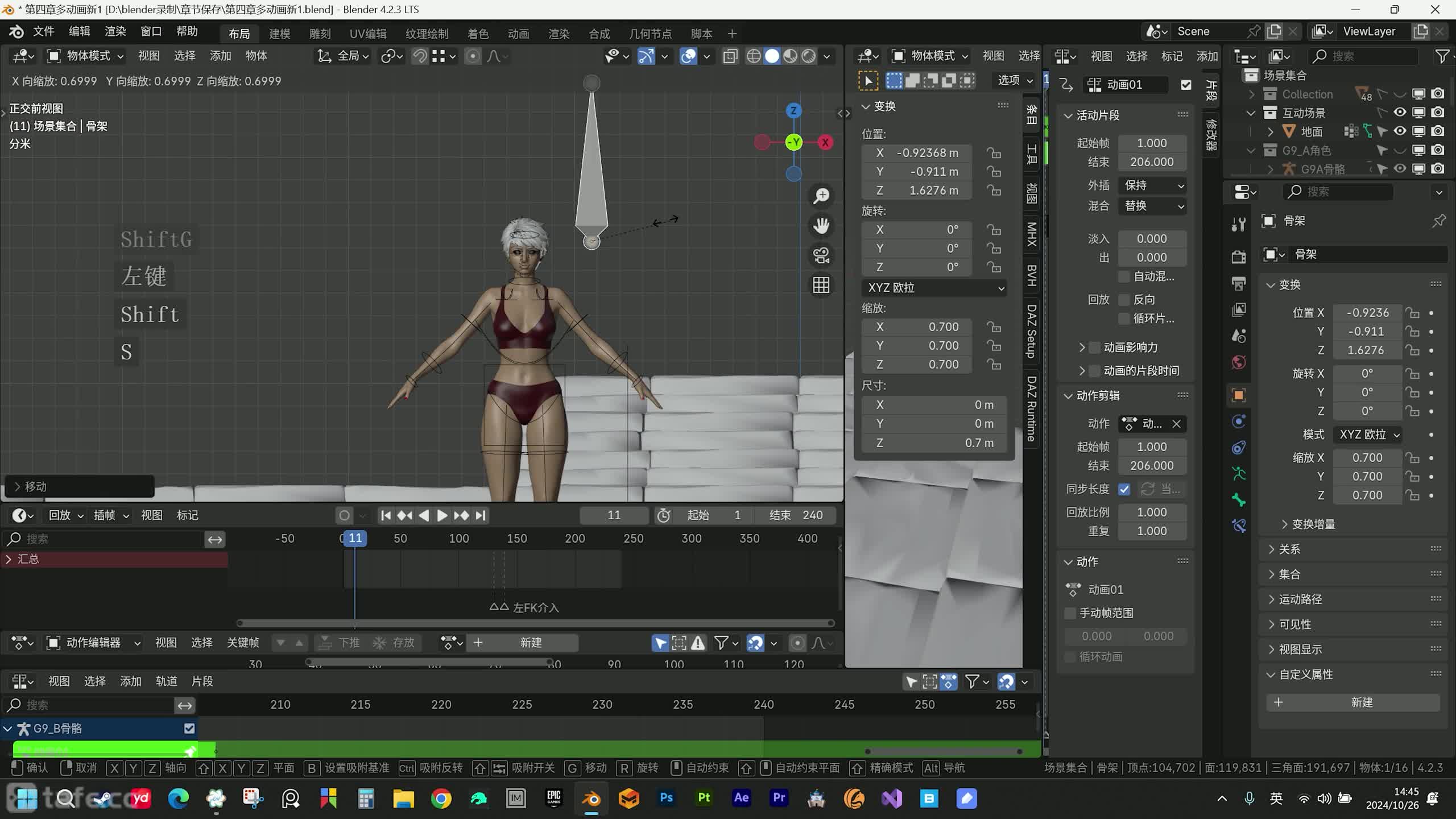Screen dimensions: 1456x819
Task: Click the scale X 0.700 field
Action: [x=916, y=327]
